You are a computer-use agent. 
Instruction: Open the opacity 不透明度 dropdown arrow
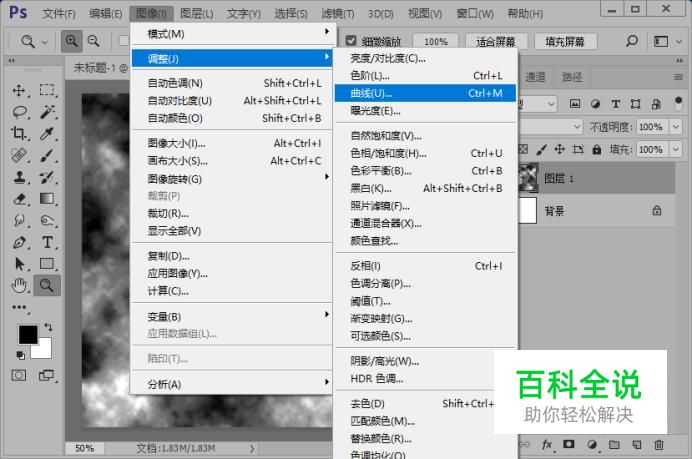[x=676, y=127]
